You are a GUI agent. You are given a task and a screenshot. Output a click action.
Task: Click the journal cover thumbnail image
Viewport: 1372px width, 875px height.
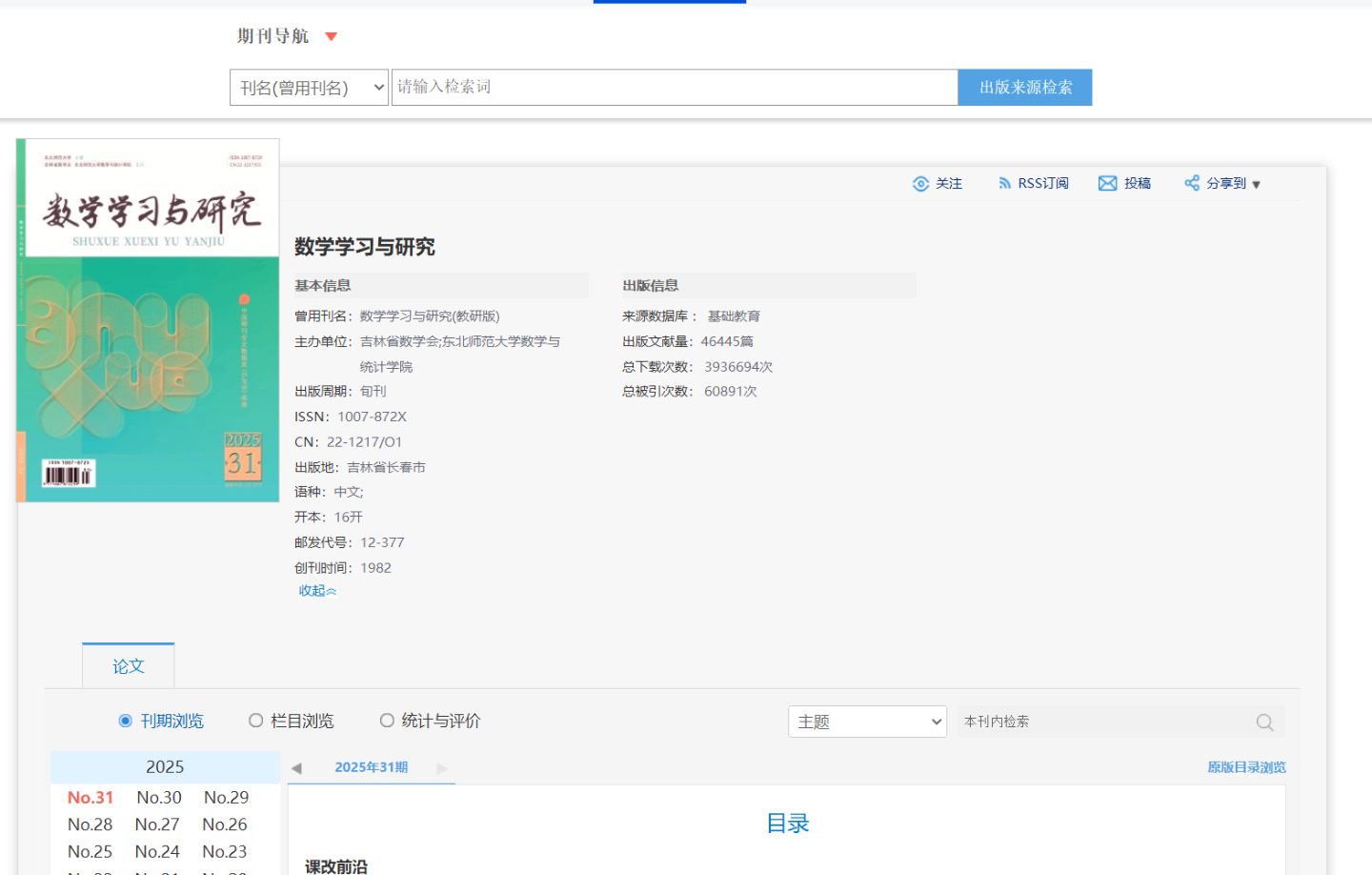pyautogui.click(x=149, y=320)
